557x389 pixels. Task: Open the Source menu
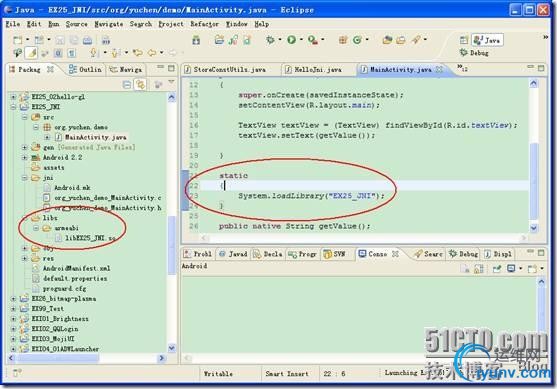(76, 24)
